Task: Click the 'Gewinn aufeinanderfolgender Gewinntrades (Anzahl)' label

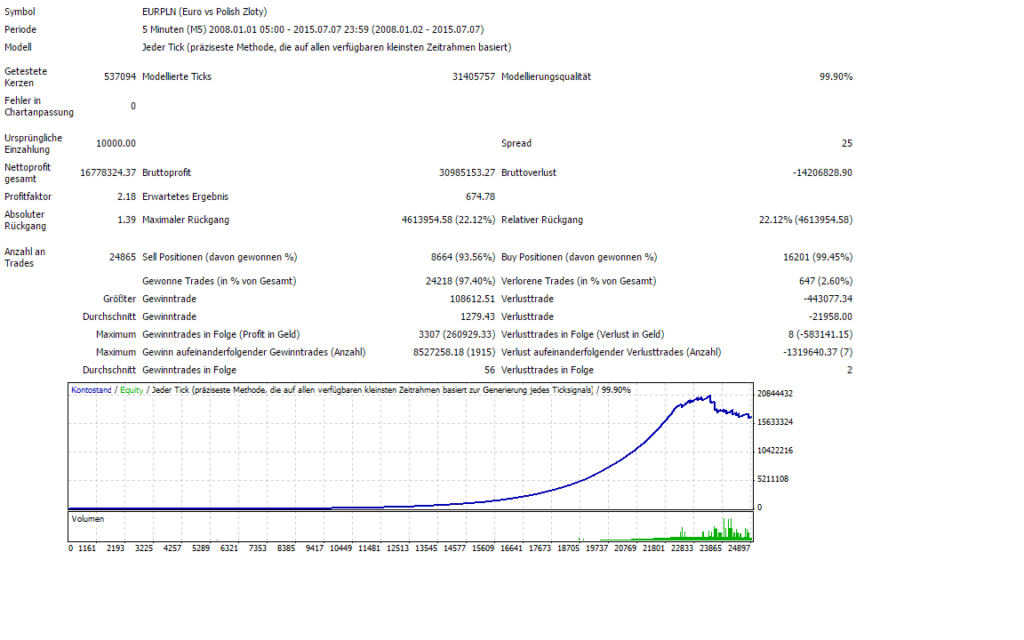Action: coord(253,351)
